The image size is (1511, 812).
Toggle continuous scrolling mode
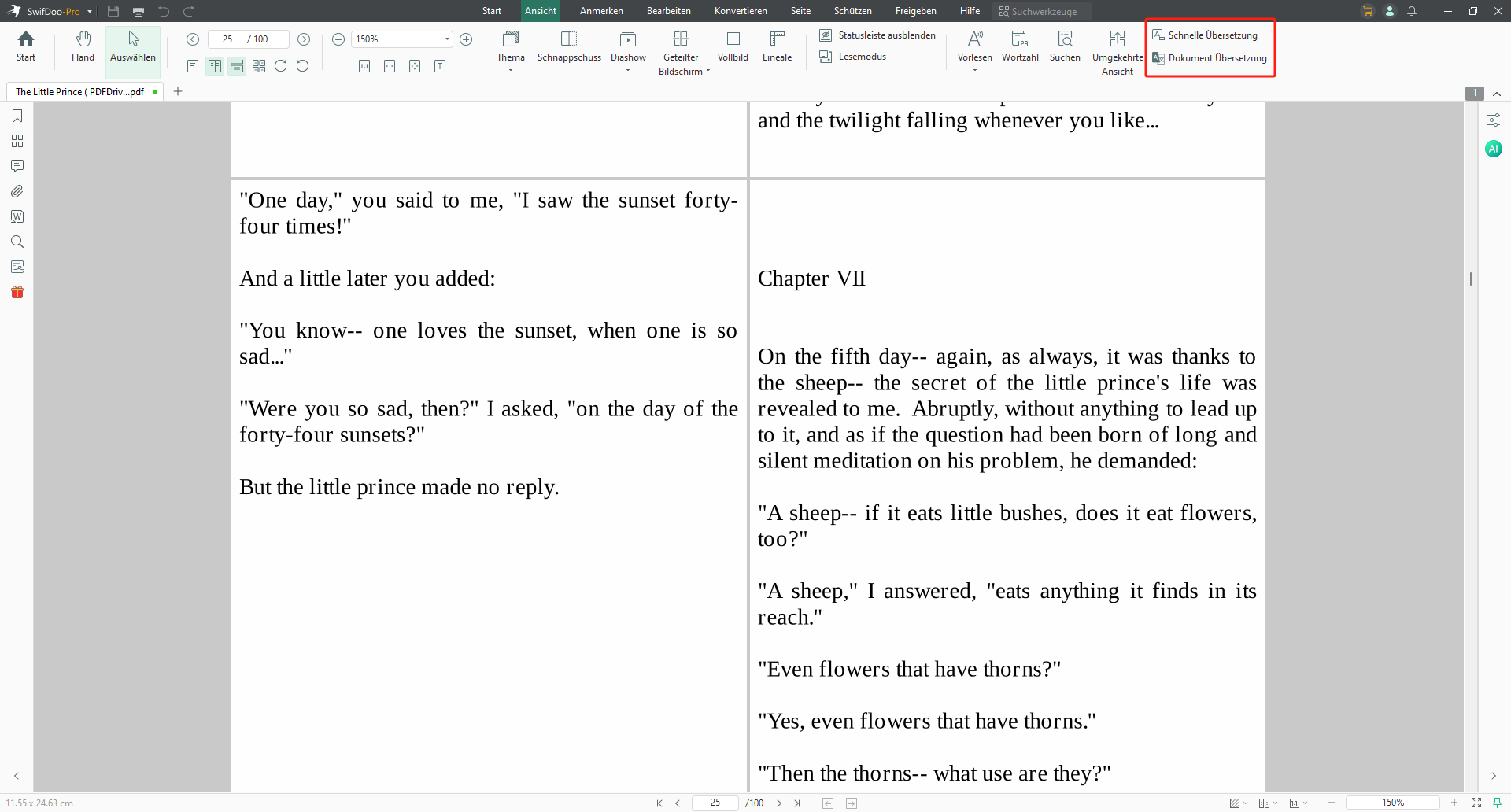(x=237, y=66)
